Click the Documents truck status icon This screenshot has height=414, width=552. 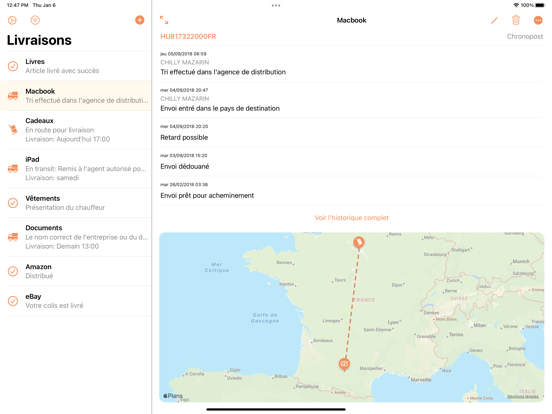(x=13, y=237)
